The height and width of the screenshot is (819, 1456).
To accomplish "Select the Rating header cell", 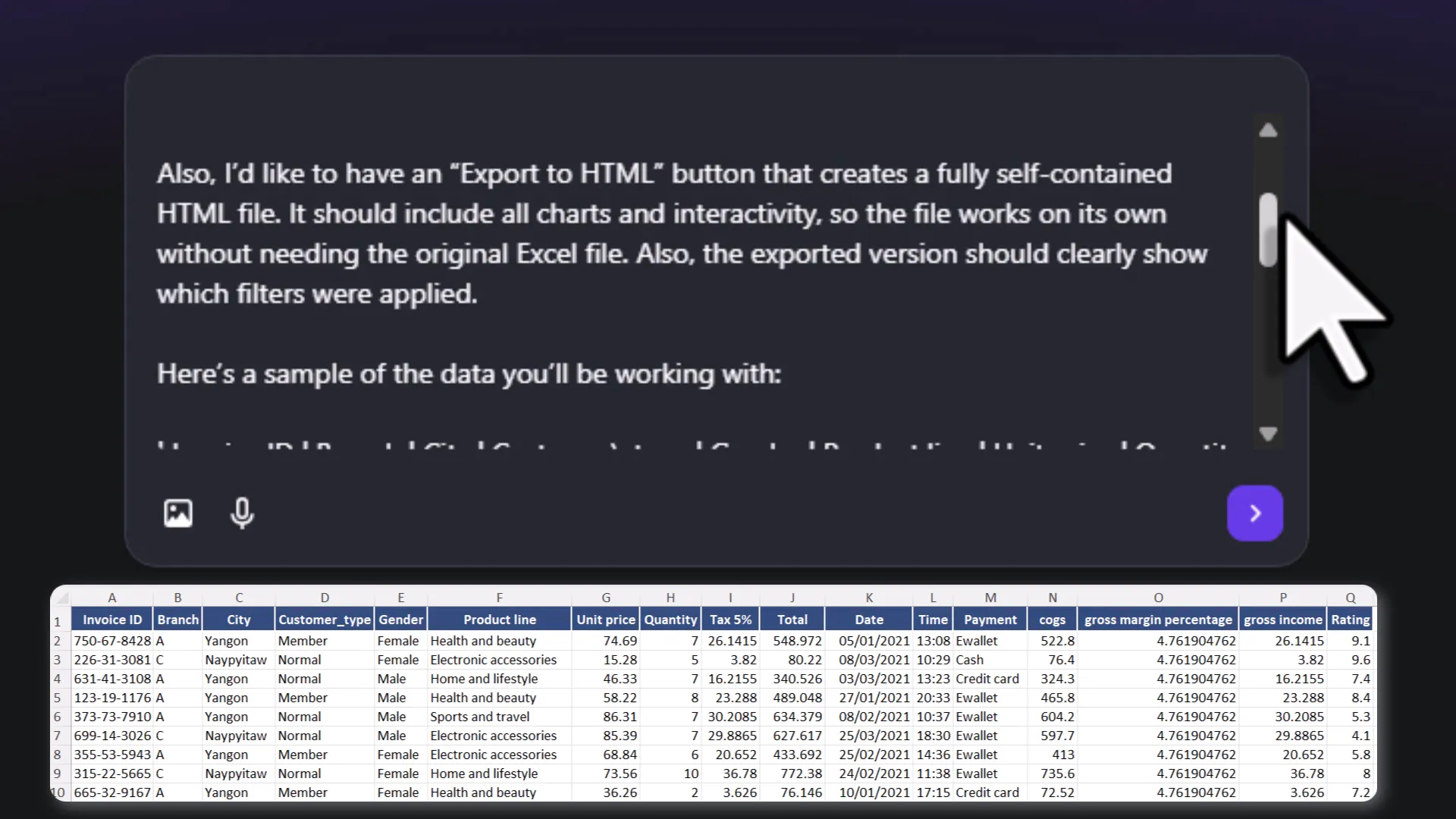I will [x=1351, y=619].
